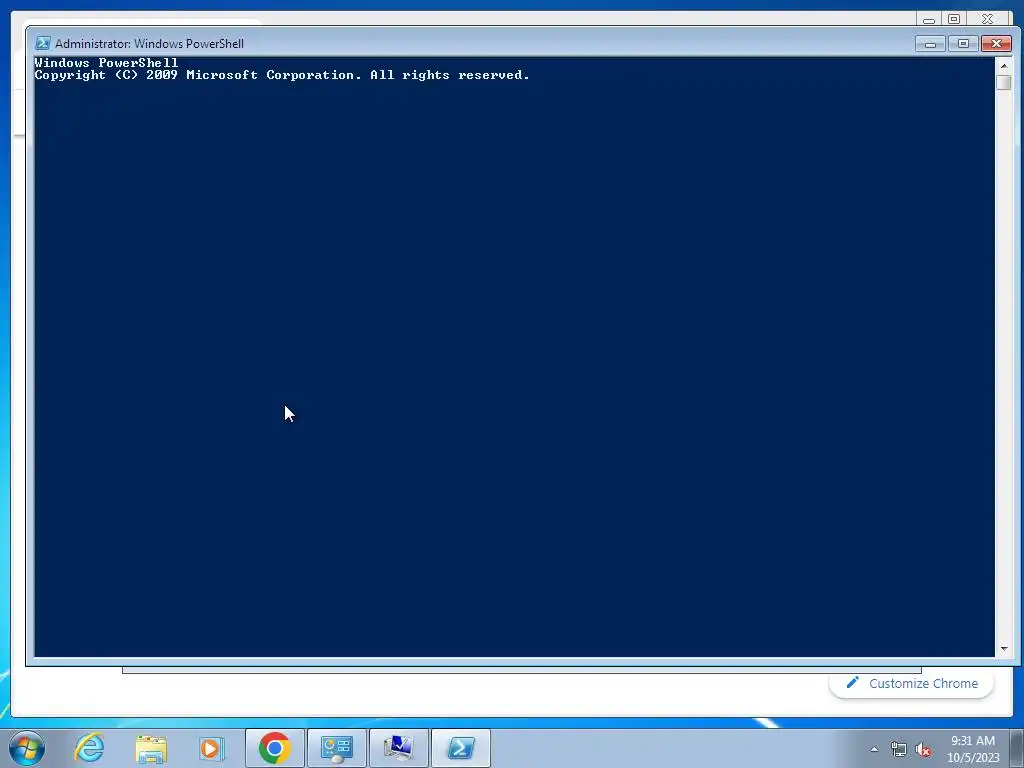Image resolution: width=1024 pixels, height=768 pixels.
Task: Open Control Panel taskbar button
Action: (x=337, y=748)
